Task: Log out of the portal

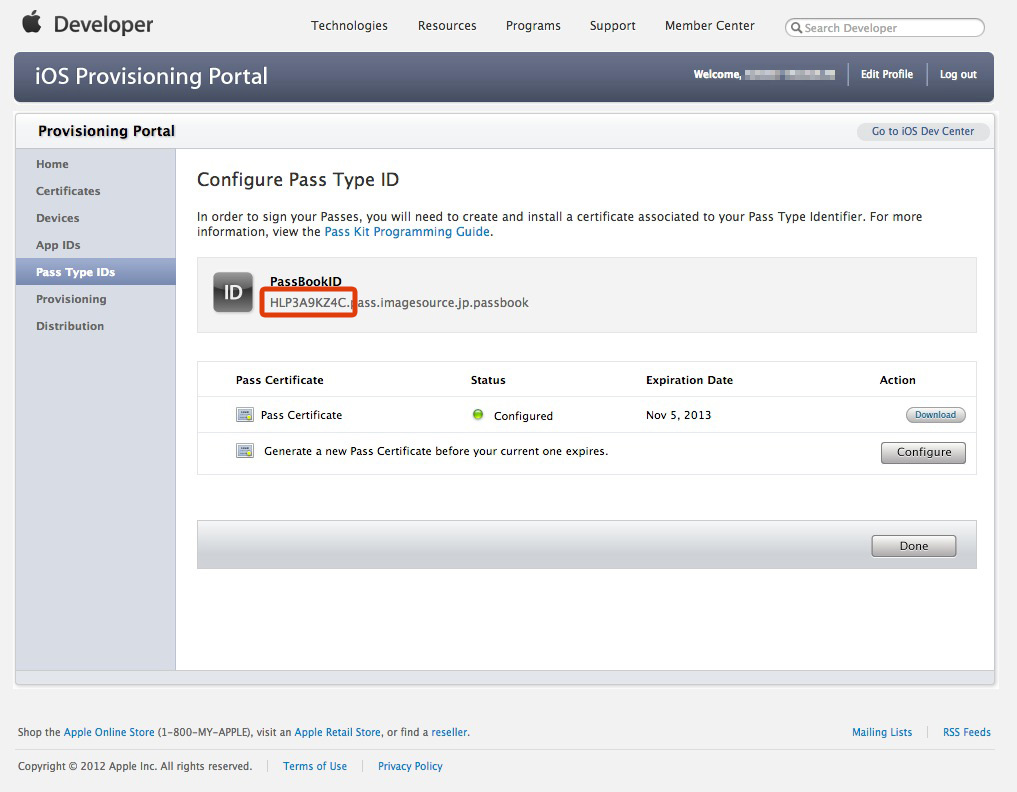Action: [958, 75]
